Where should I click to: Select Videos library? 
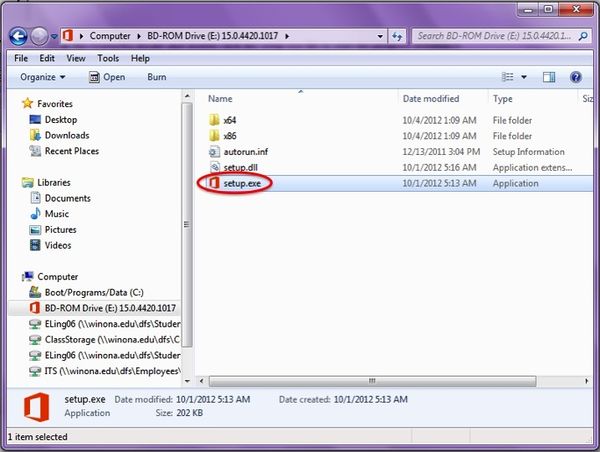click(58, 245)
